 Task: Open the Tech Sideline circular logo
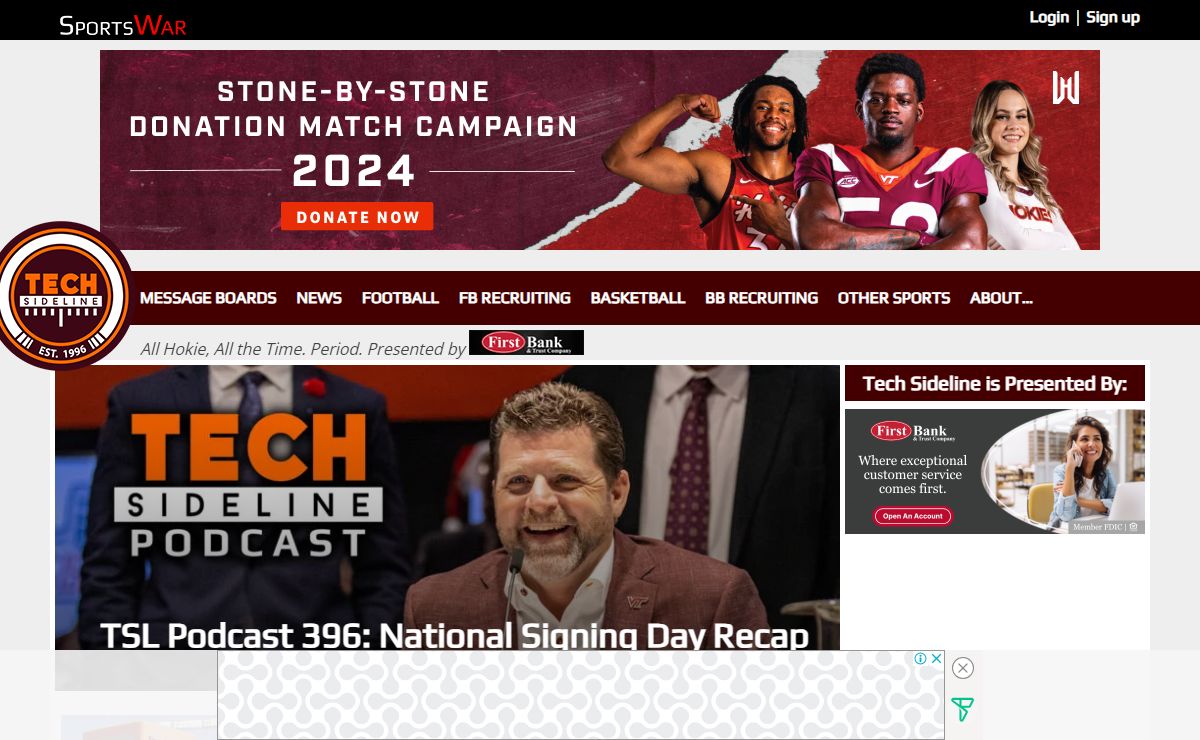[x=62, y=296]
